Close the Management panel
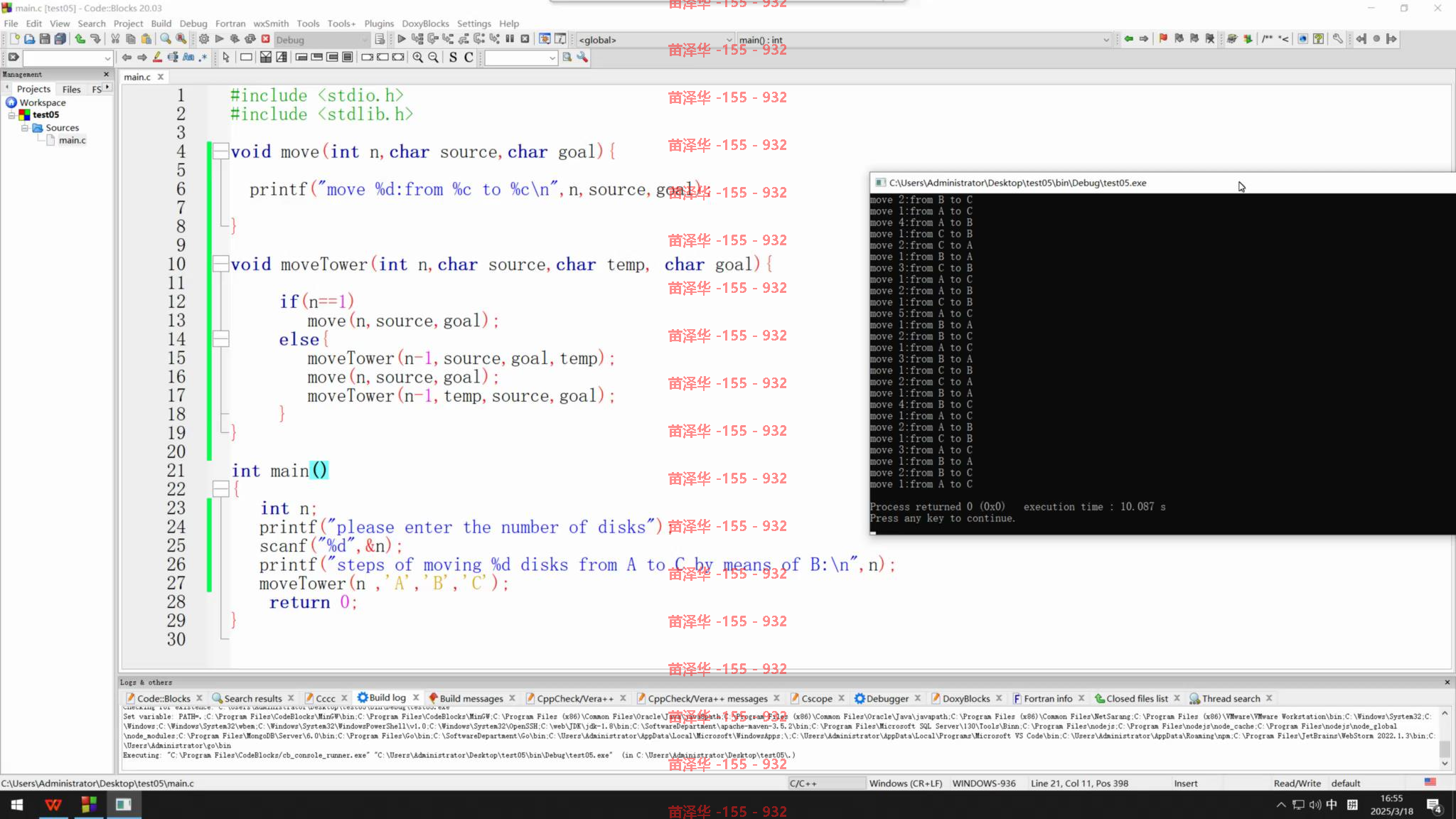This screenshot has height=819, width=1456. 107,74
